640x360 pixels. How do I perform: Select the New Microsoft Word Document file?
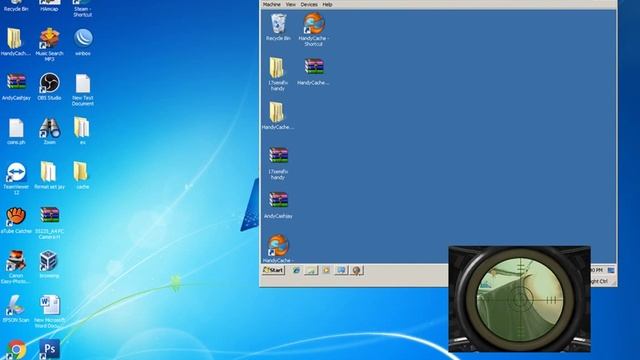(49, 311)
